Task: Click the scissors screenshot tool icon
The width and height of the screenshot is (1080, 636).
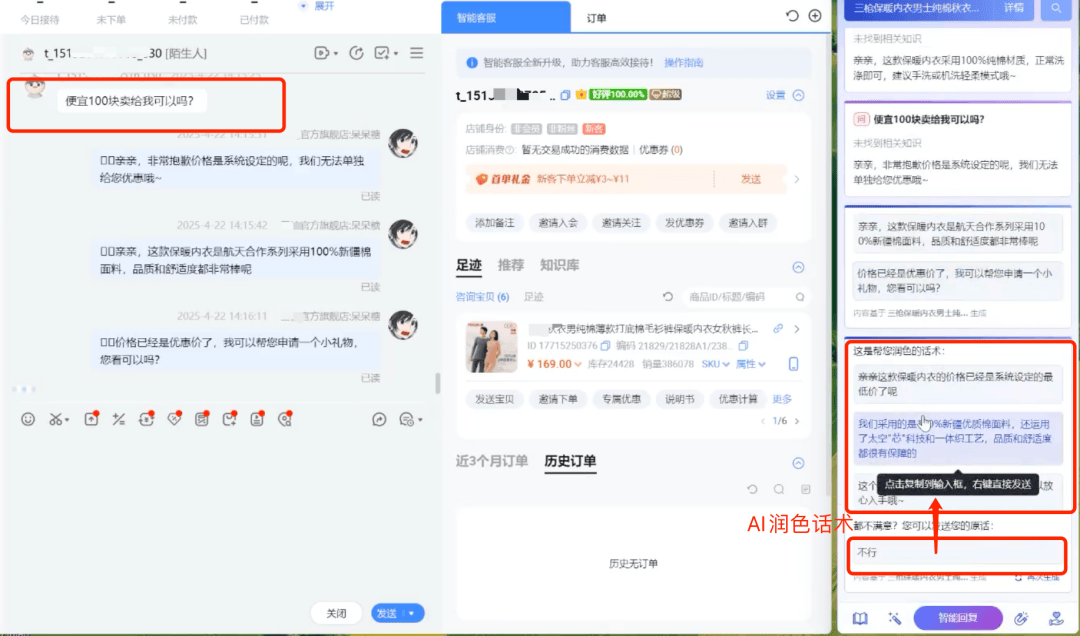Action: tap(56, 420)
